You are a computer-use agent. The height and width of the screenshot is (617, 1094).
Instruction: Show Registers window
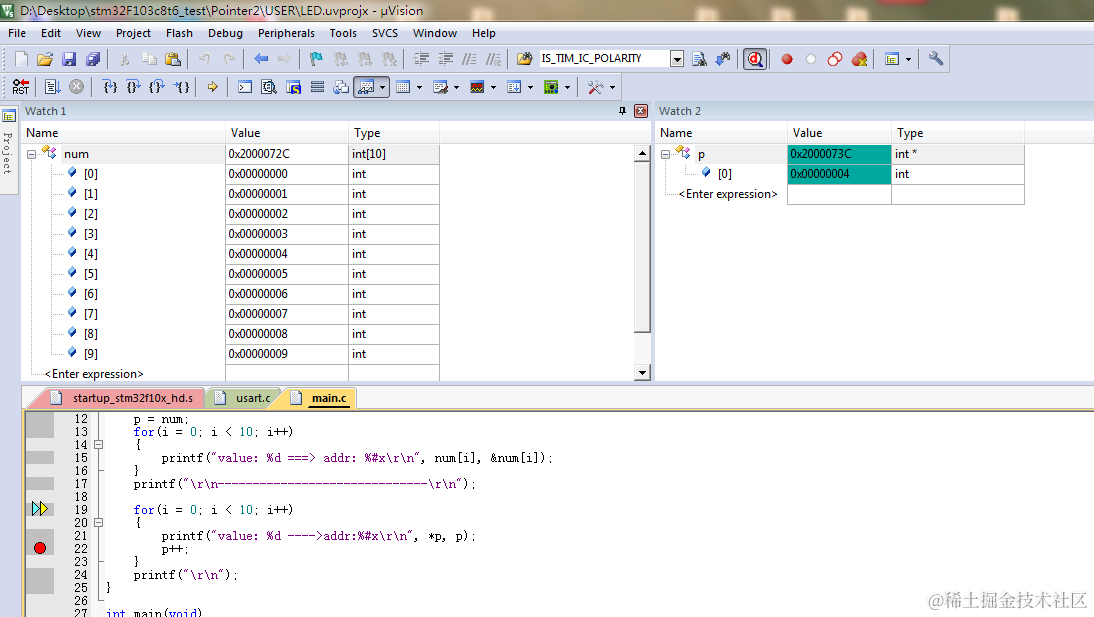point(317,87)
